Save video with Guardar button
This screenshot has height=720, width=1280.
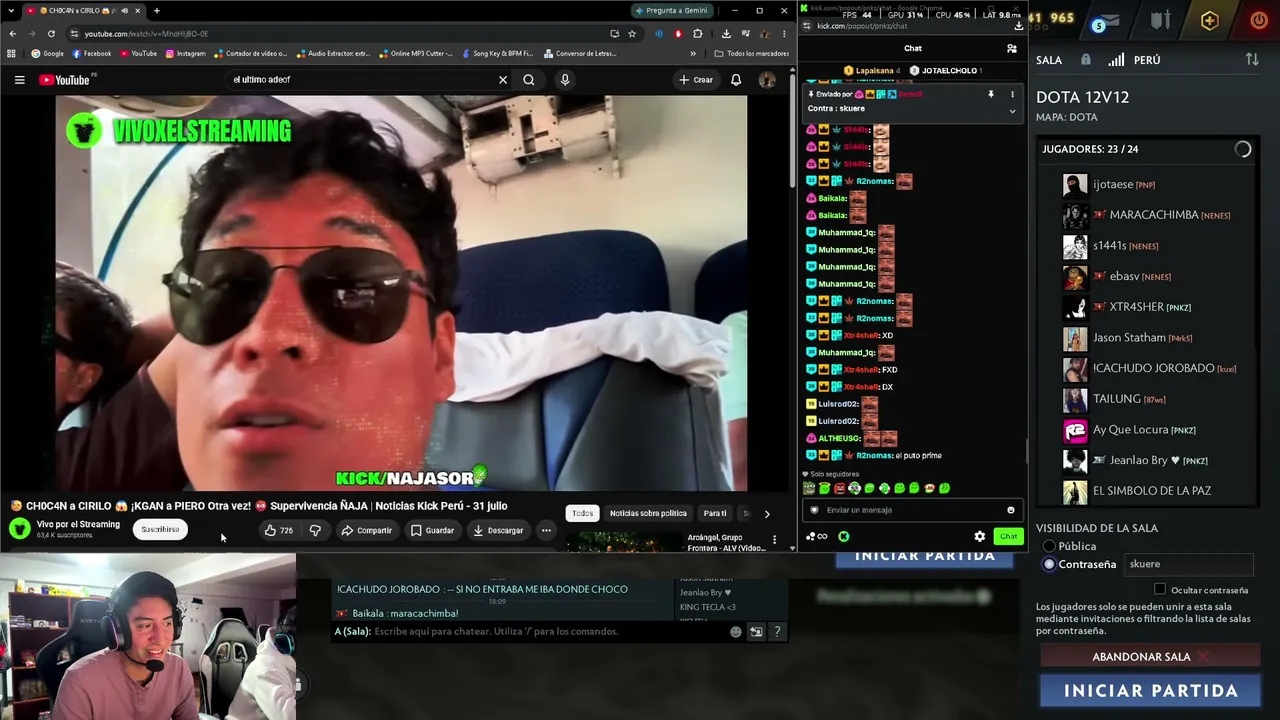(432, 530)
